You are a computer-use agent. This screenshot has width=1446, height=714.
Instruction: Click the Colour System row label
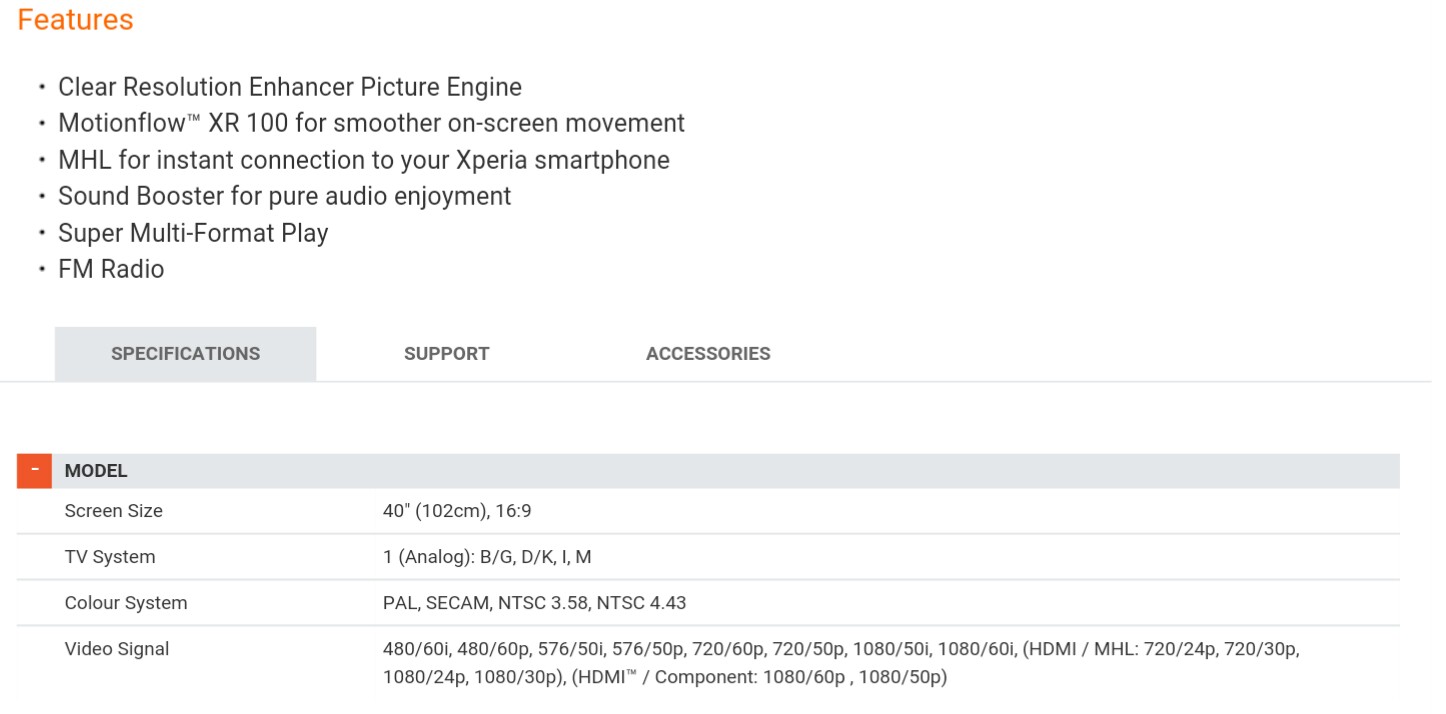coord(126,603)
